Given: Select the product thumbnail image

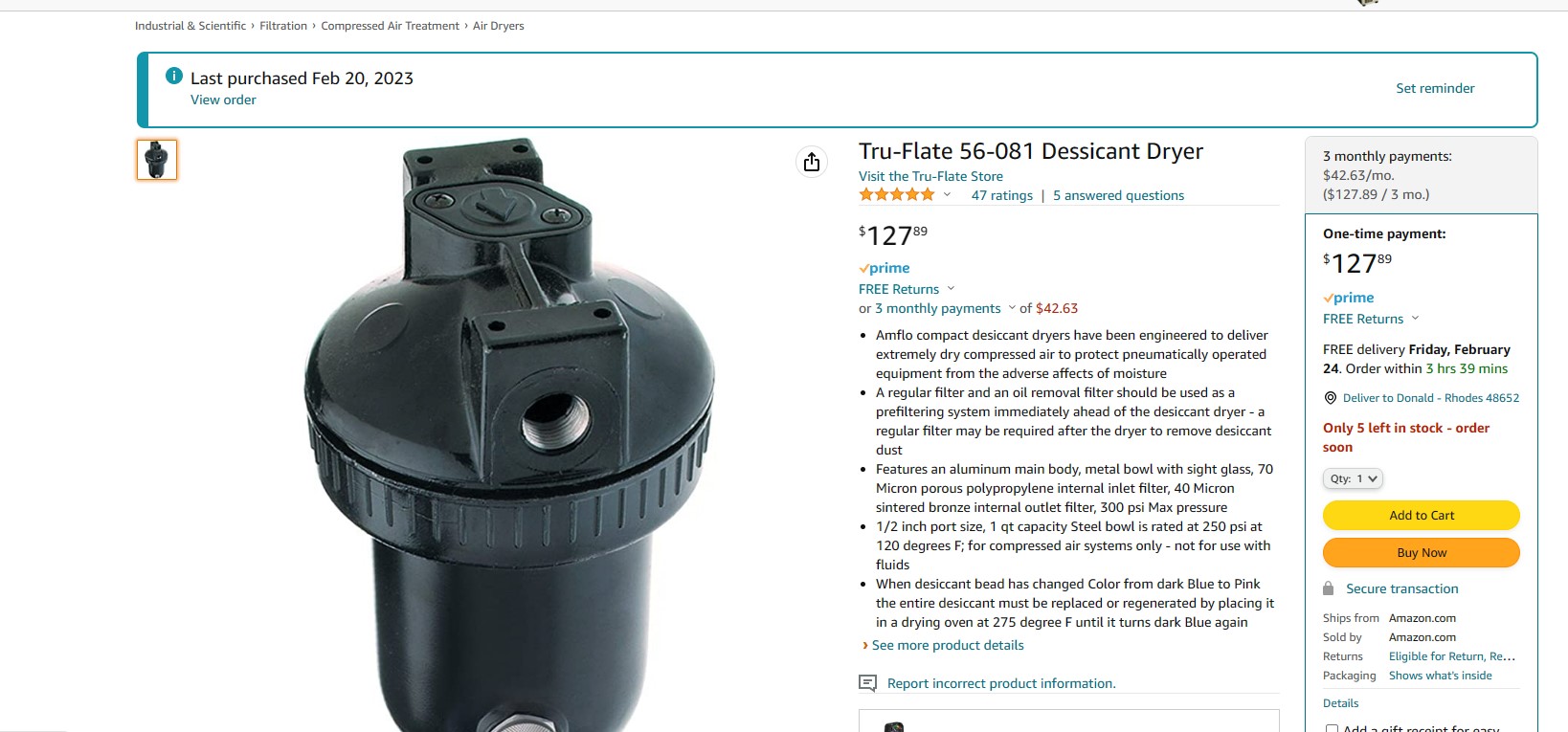Looking at the screenshot, I should point(157,160).
